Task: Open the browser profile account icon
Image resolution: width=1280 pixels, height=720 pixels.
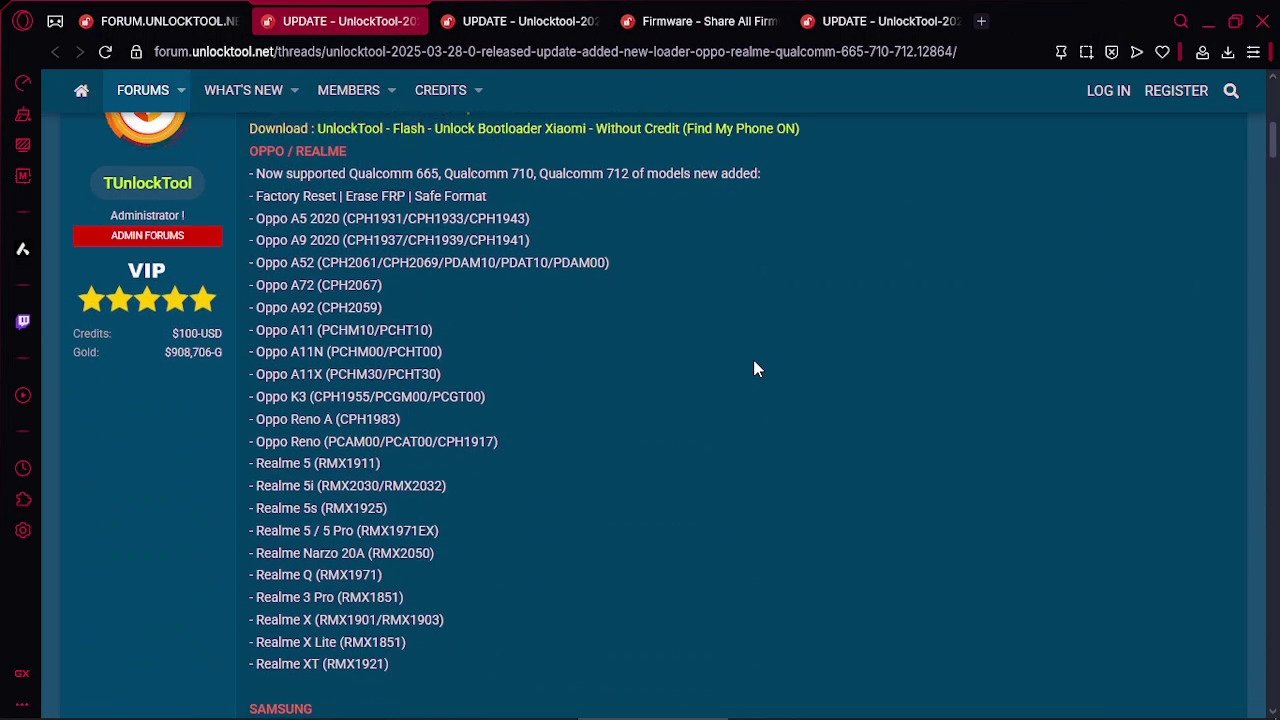Action: pos(1202,52)
